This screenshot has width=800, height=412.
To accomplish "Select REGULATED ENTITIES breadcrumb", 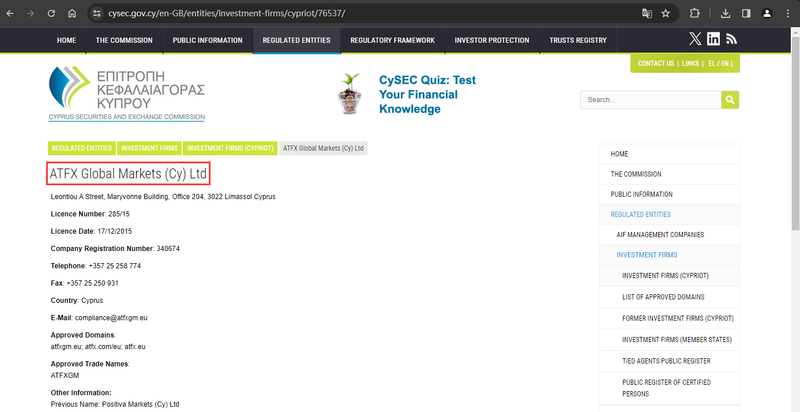I will [x=82, y=148].
